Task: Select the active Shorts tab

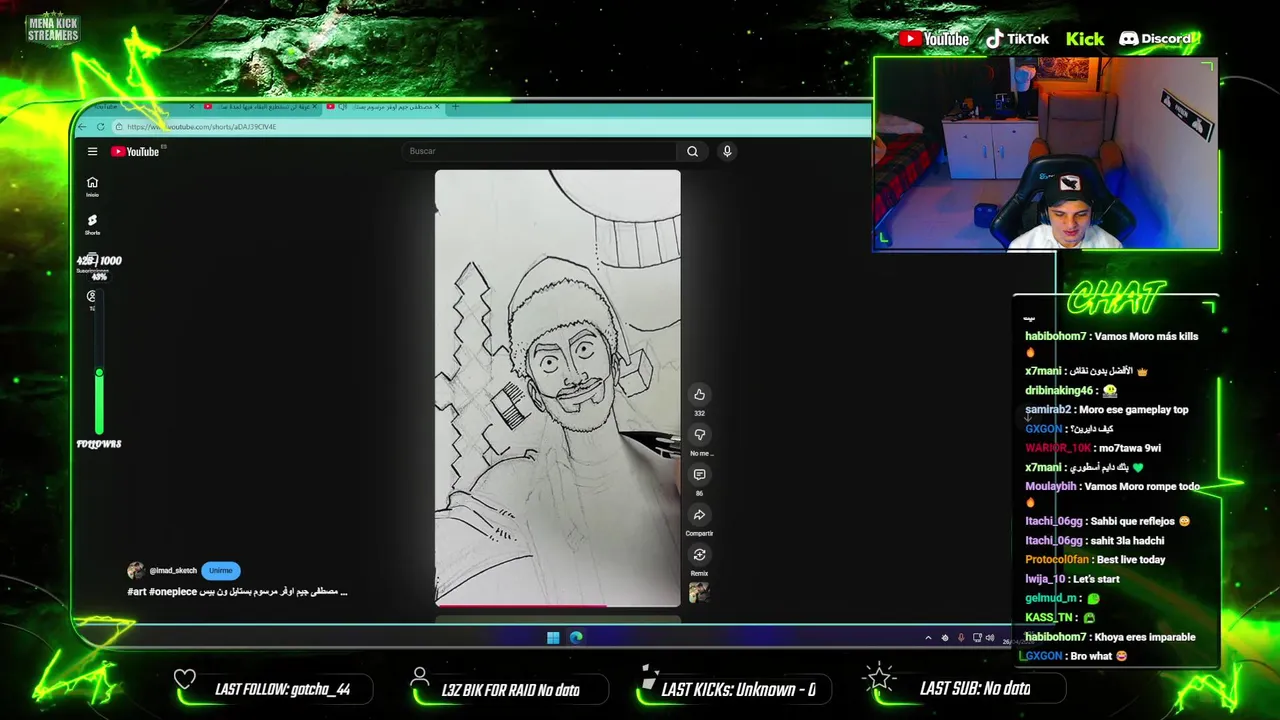Action: 383,106
